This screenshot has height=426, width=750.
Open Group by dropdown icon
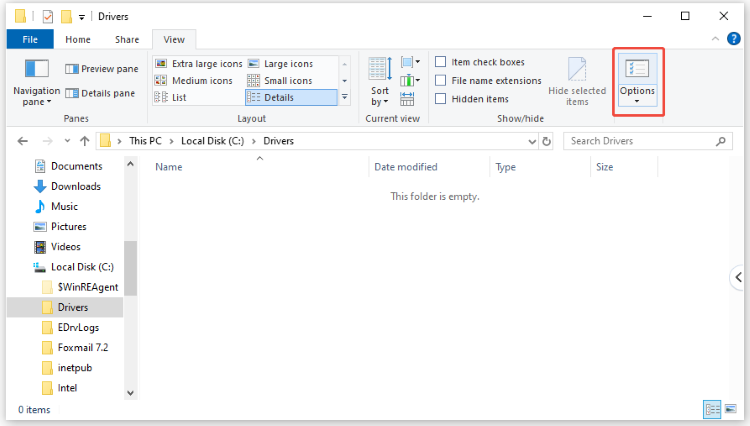coord(410,62)
